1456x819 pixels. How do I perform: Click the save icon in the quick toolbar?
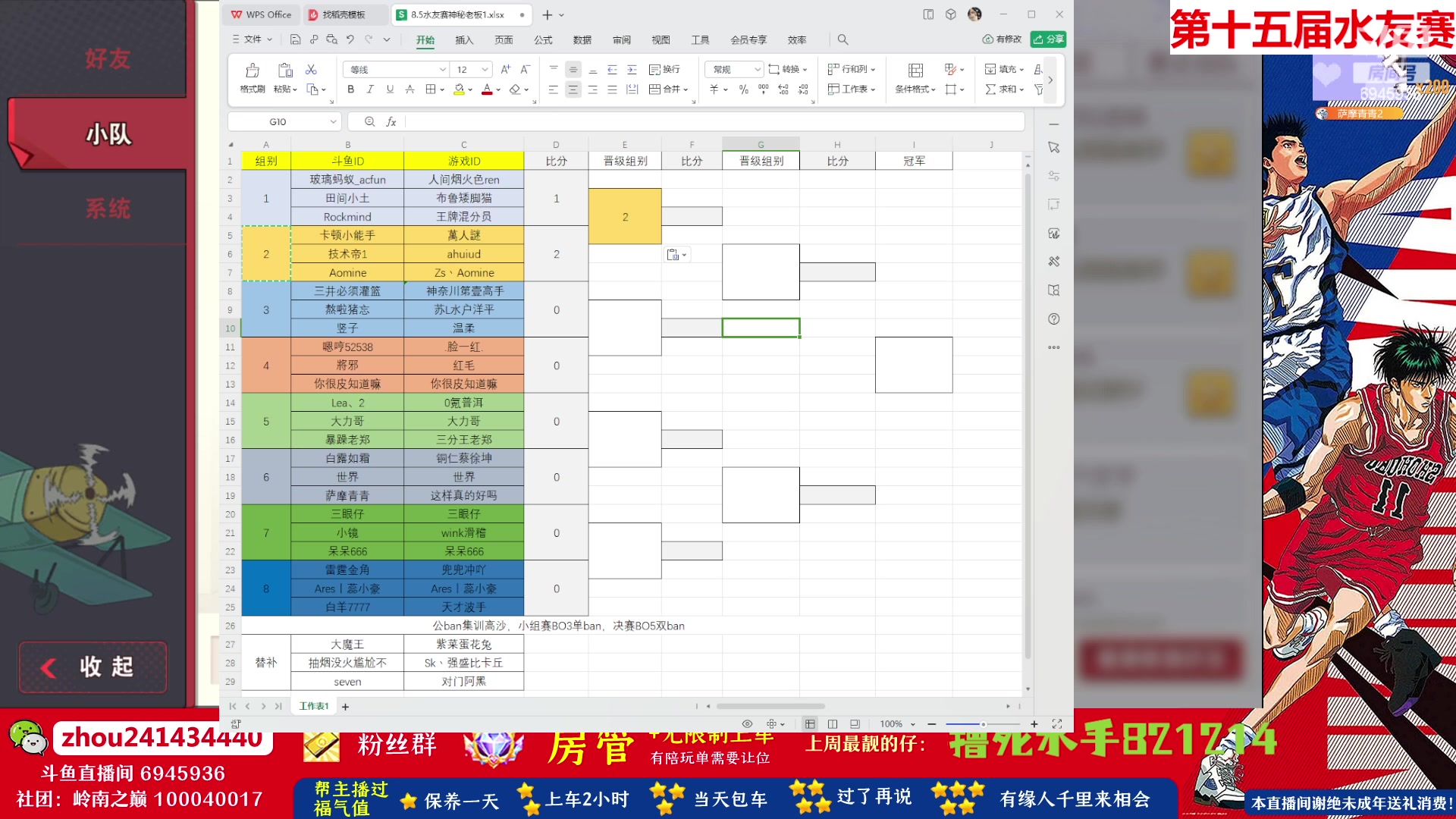[296, 39]
